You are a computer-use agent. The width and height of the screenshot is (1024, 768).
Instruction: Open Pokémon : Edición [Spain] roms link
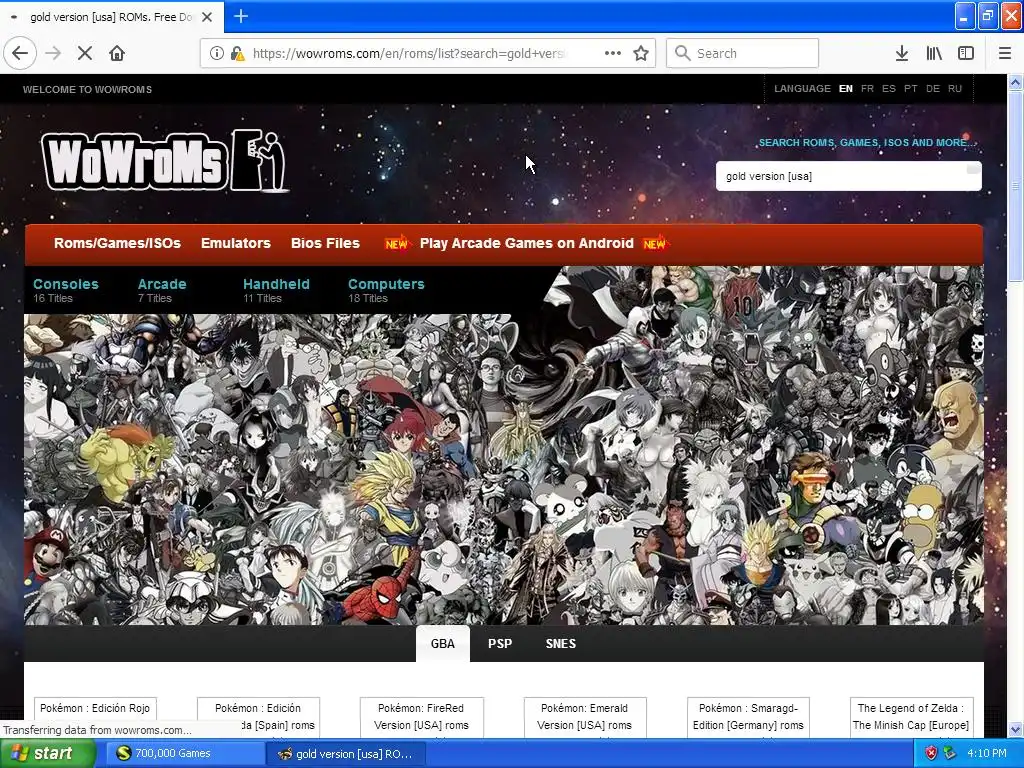[x=258, y=717]
